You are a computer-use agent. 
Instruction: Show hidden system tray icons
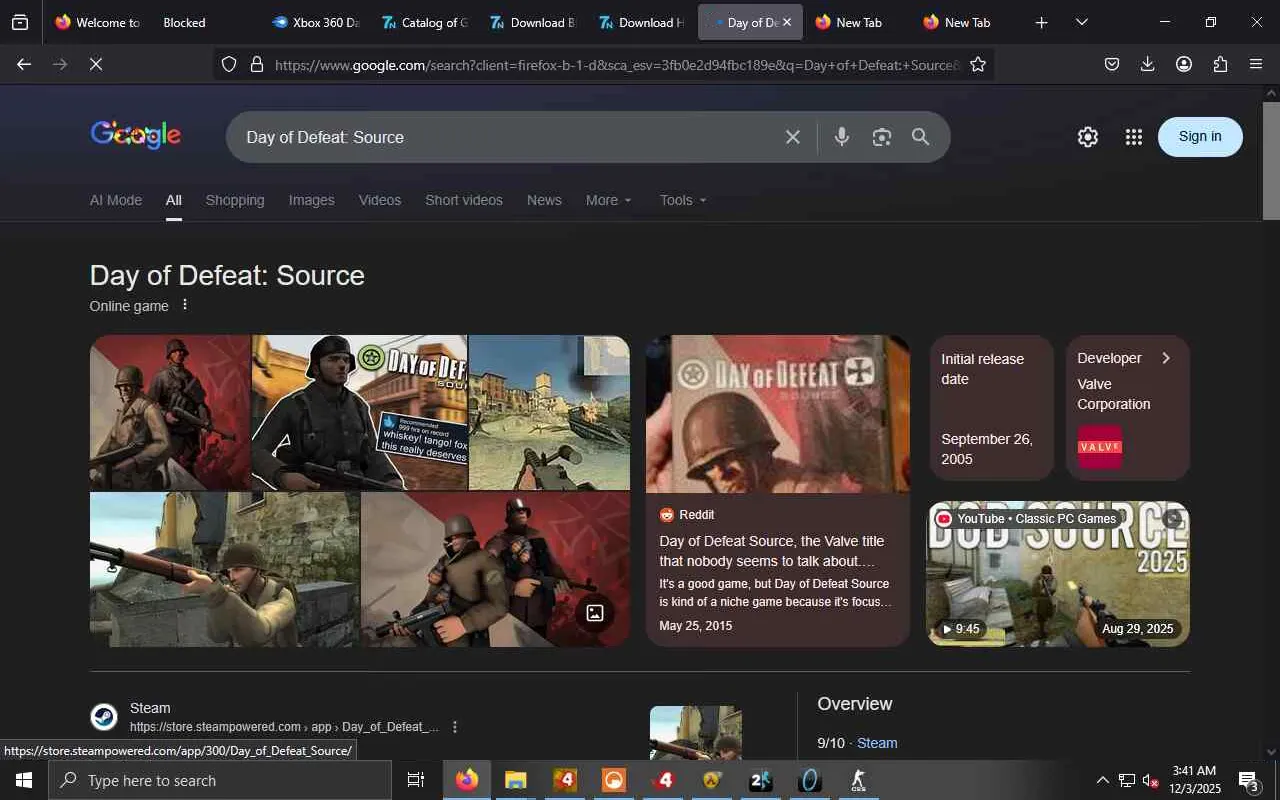1102,780
